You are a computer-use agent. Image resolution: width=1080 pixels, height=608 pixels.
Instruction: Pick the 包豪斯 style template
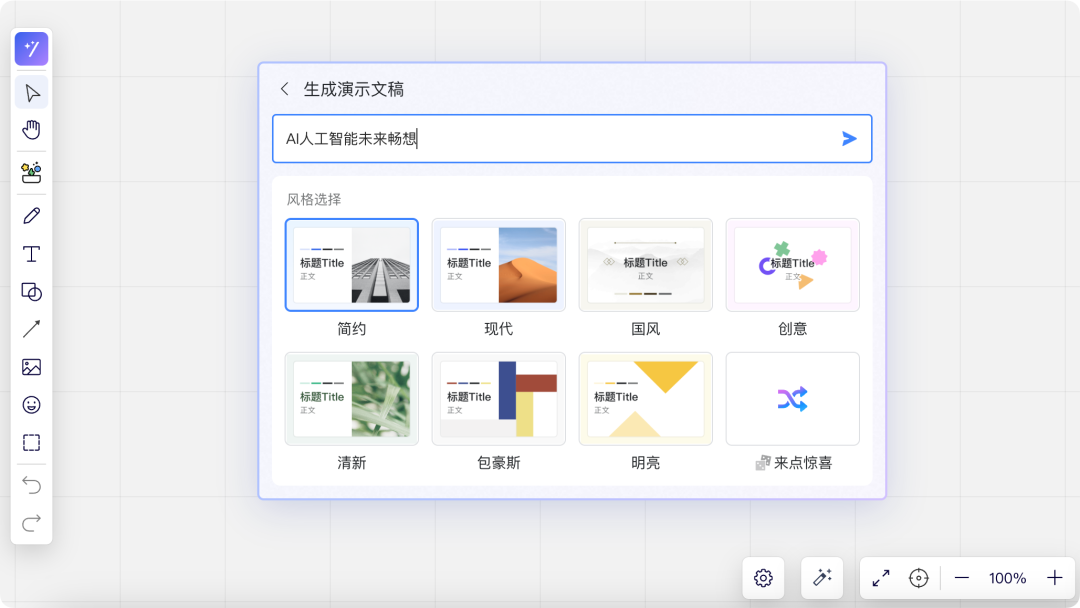click(x=498, y=399)
